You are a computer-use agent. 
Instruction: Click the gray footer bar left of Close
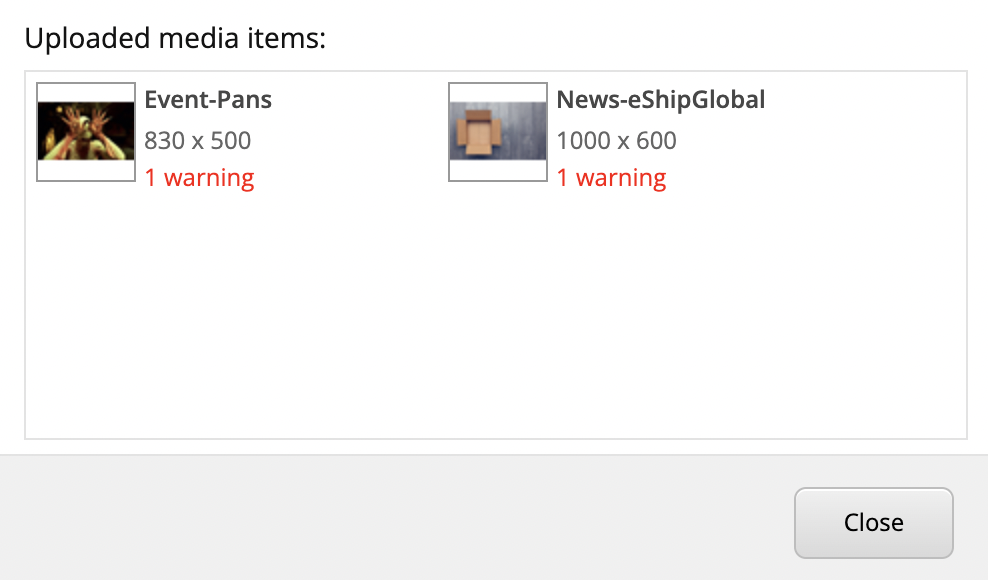pos(400,520)
